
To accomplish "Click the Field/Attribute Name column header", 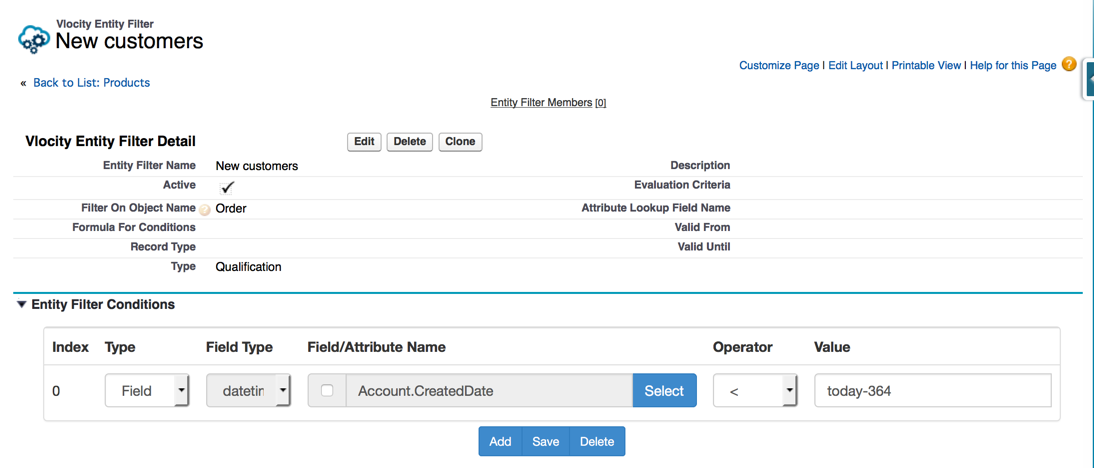I will click(x=376, y=347).
